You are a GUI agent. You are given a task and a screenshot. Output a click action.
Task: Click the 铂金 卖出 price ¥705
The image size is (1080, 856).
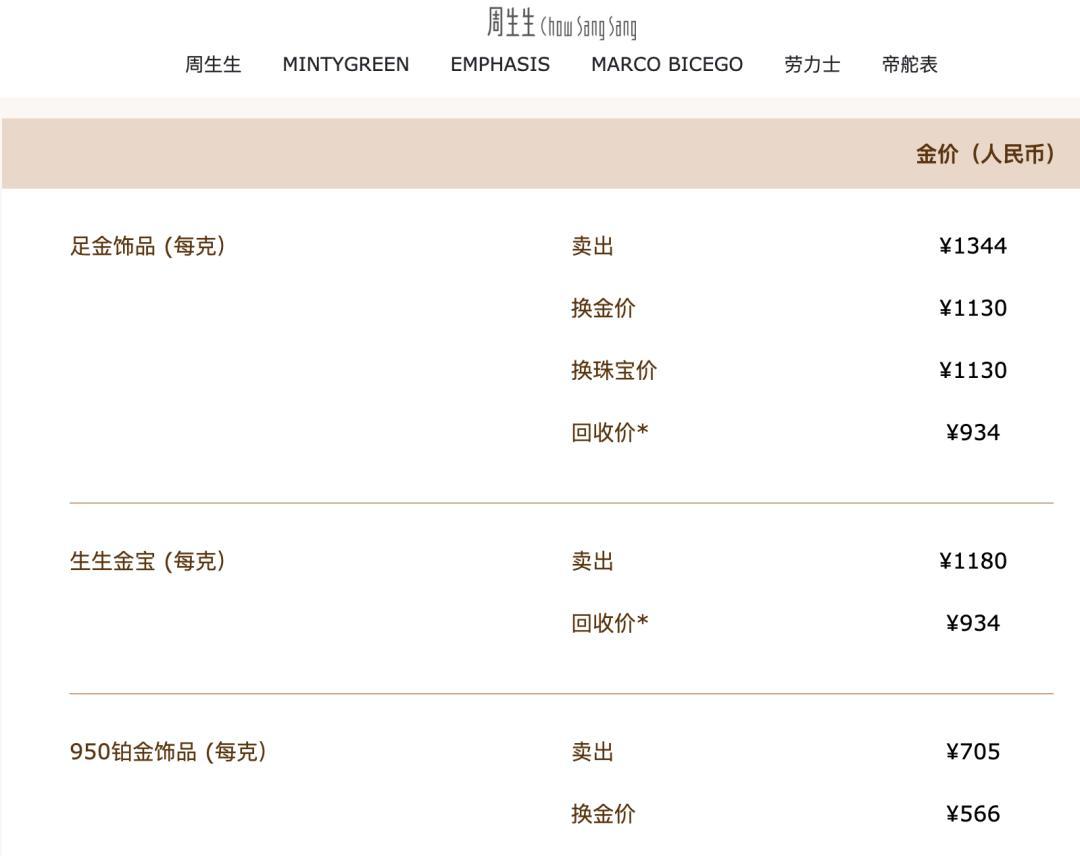coord(973,751)
